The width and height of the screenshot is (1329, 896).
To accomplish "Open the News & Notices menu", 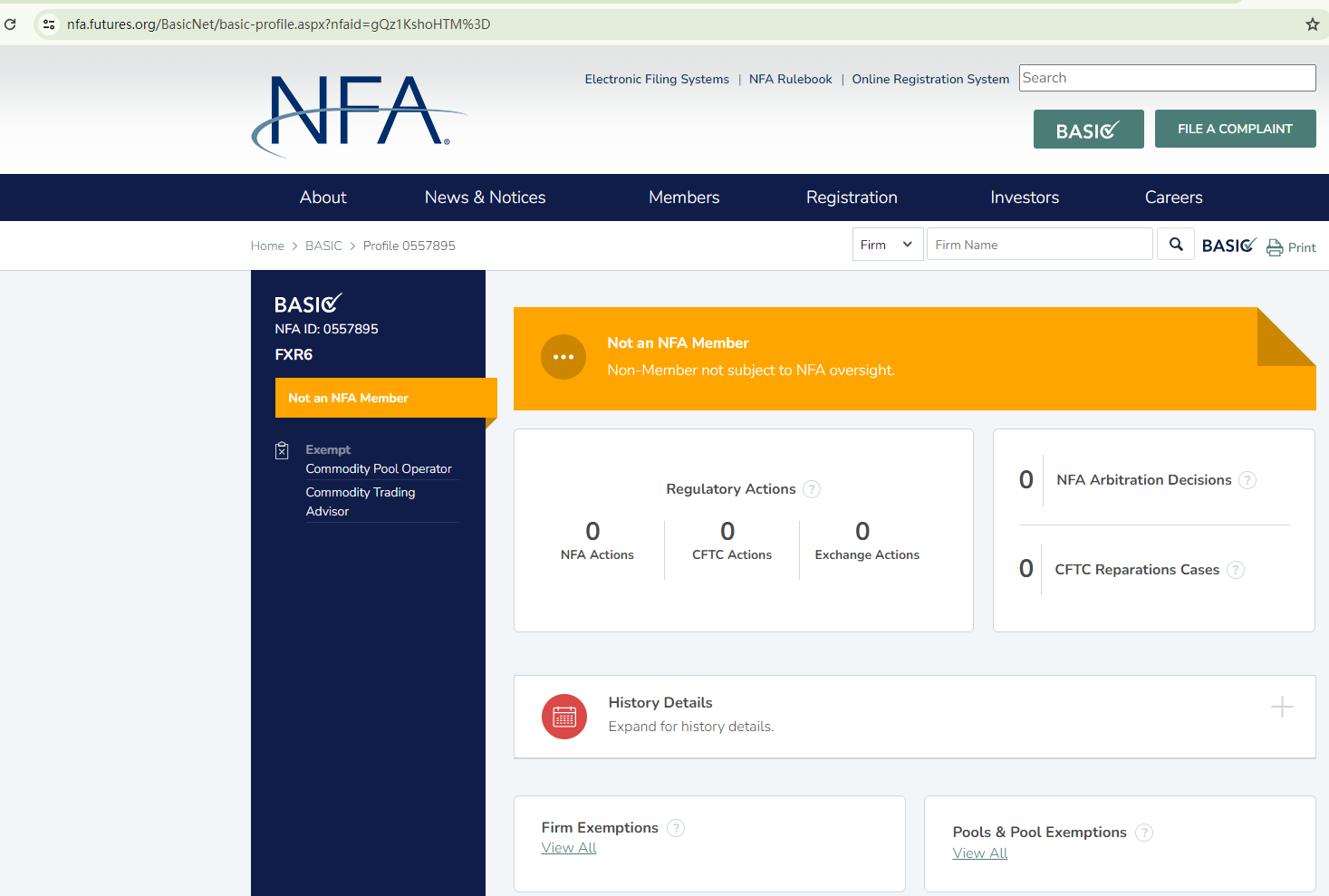I will point(485,198).
